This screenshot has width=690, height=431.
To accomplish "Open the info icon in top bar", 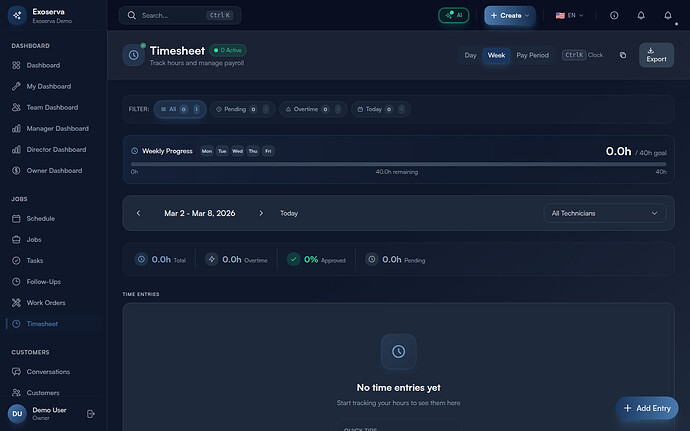I will [x=614, y=16].
